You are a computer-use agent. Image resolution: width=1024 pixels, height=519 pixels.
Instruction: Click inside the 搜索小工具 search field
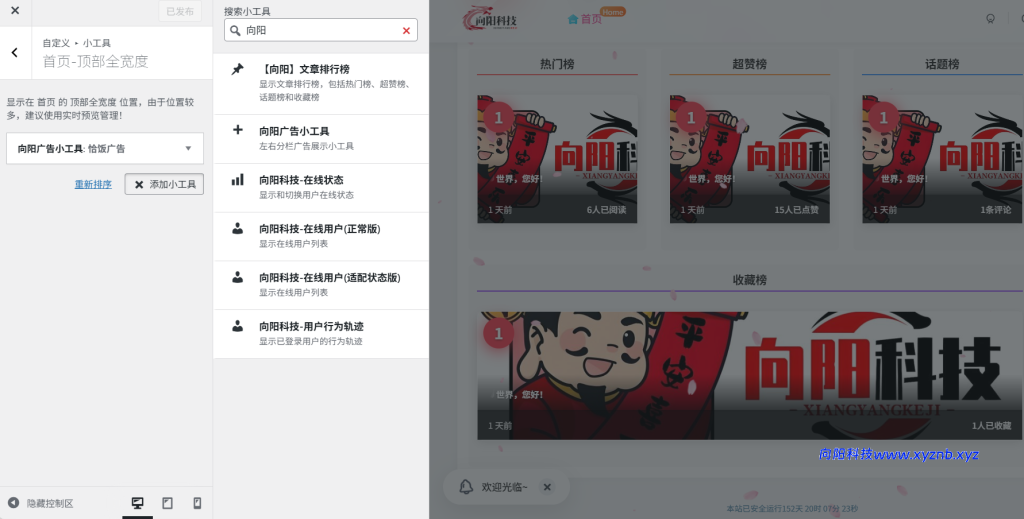321,30
